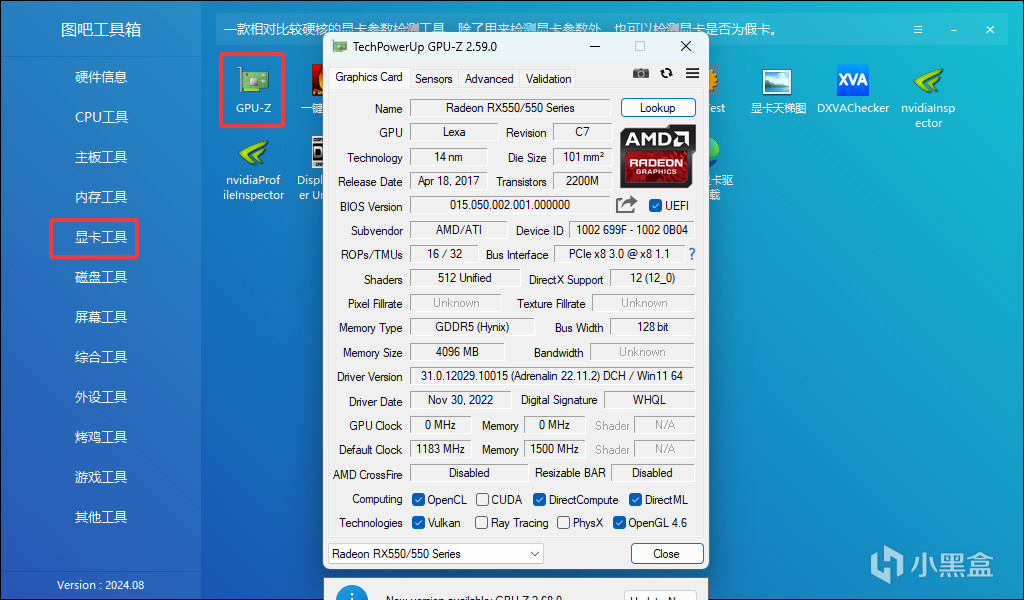Launch DXVAChecker tool
The height and width of the screenshot is (600, 1024).
pyautogui.click(x=853, y=90)
